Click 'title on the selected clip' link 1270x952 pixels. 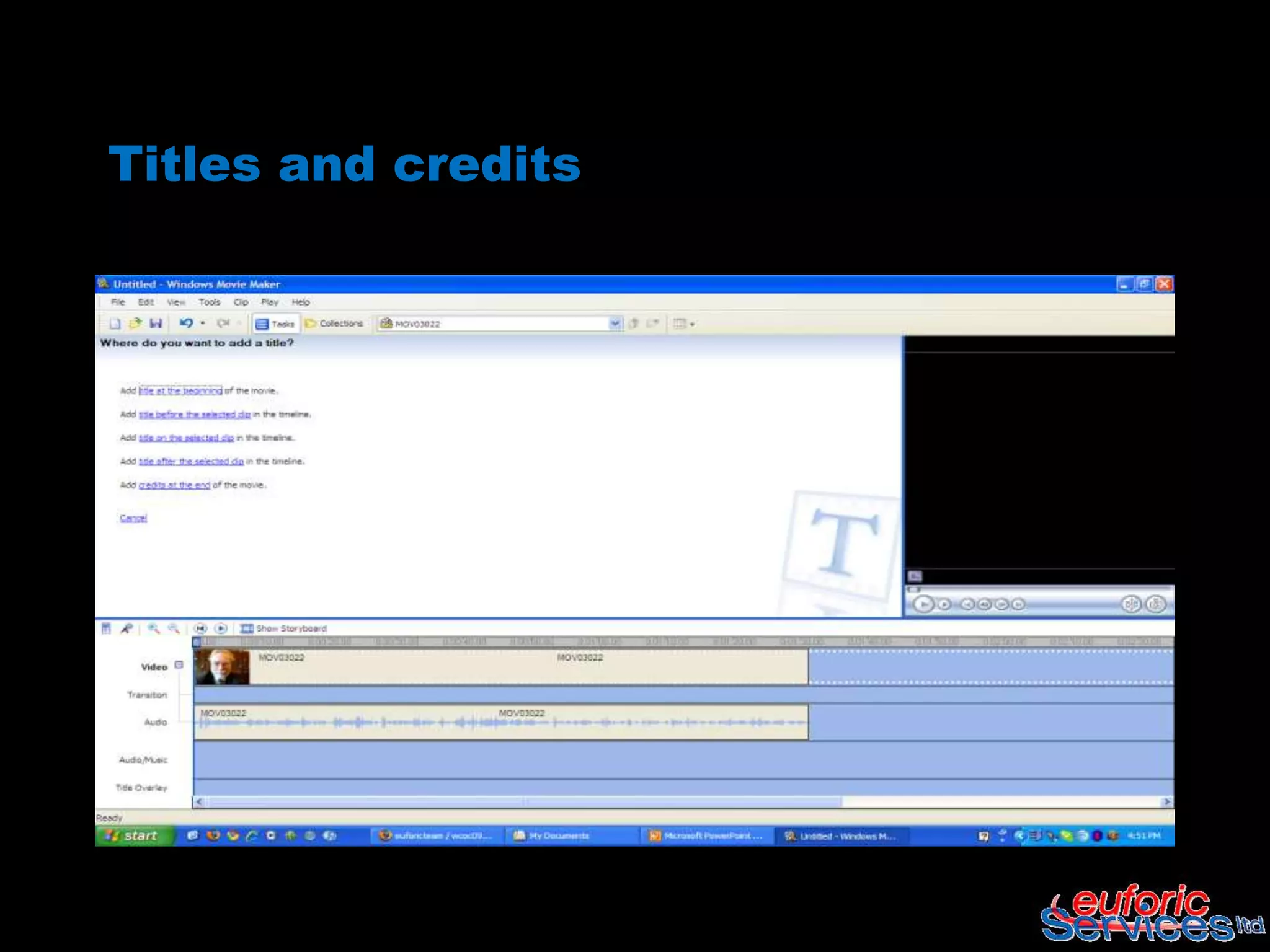click(187, 438)
